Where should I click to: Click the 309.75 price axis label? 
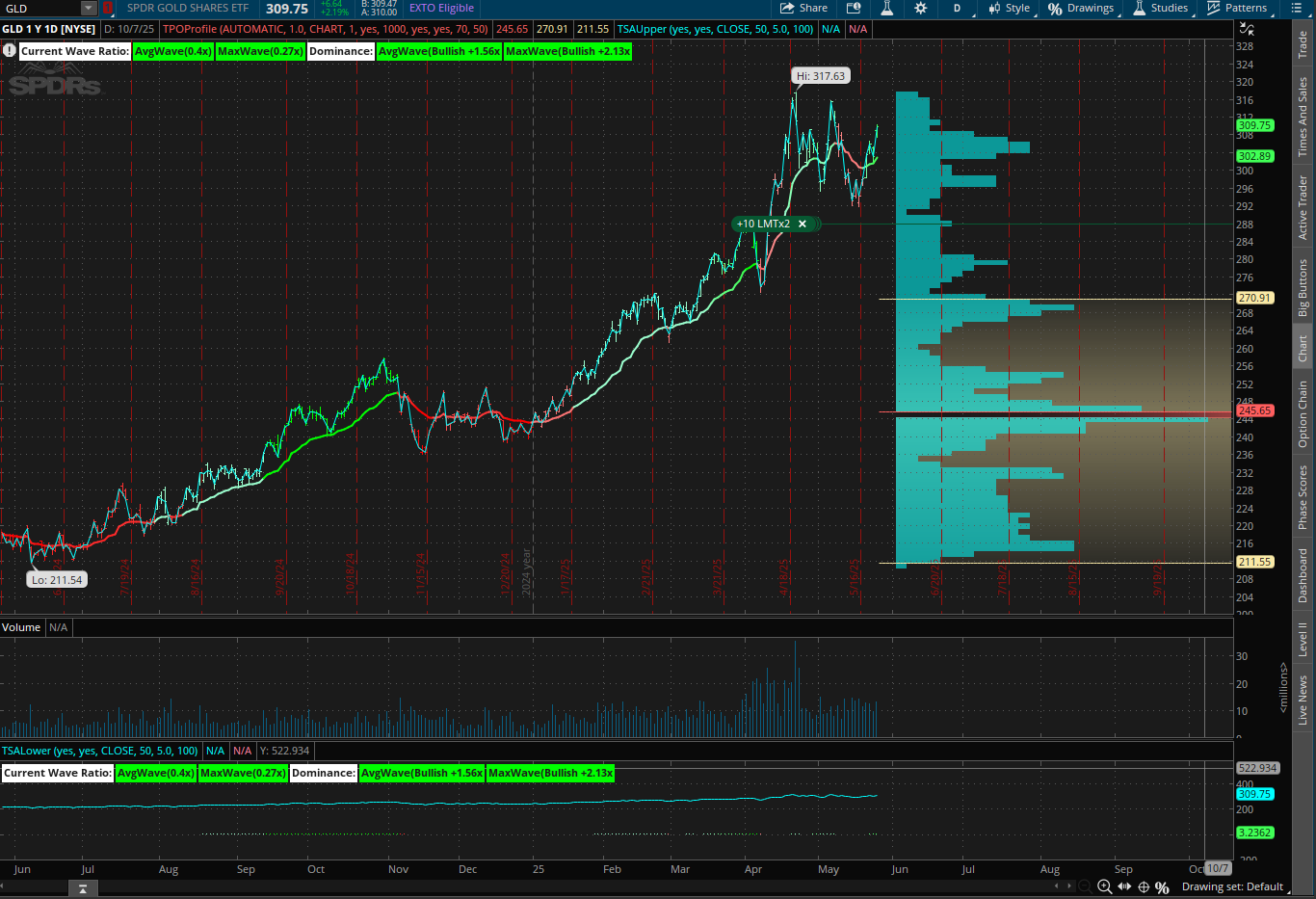[x=1254, y=125]
